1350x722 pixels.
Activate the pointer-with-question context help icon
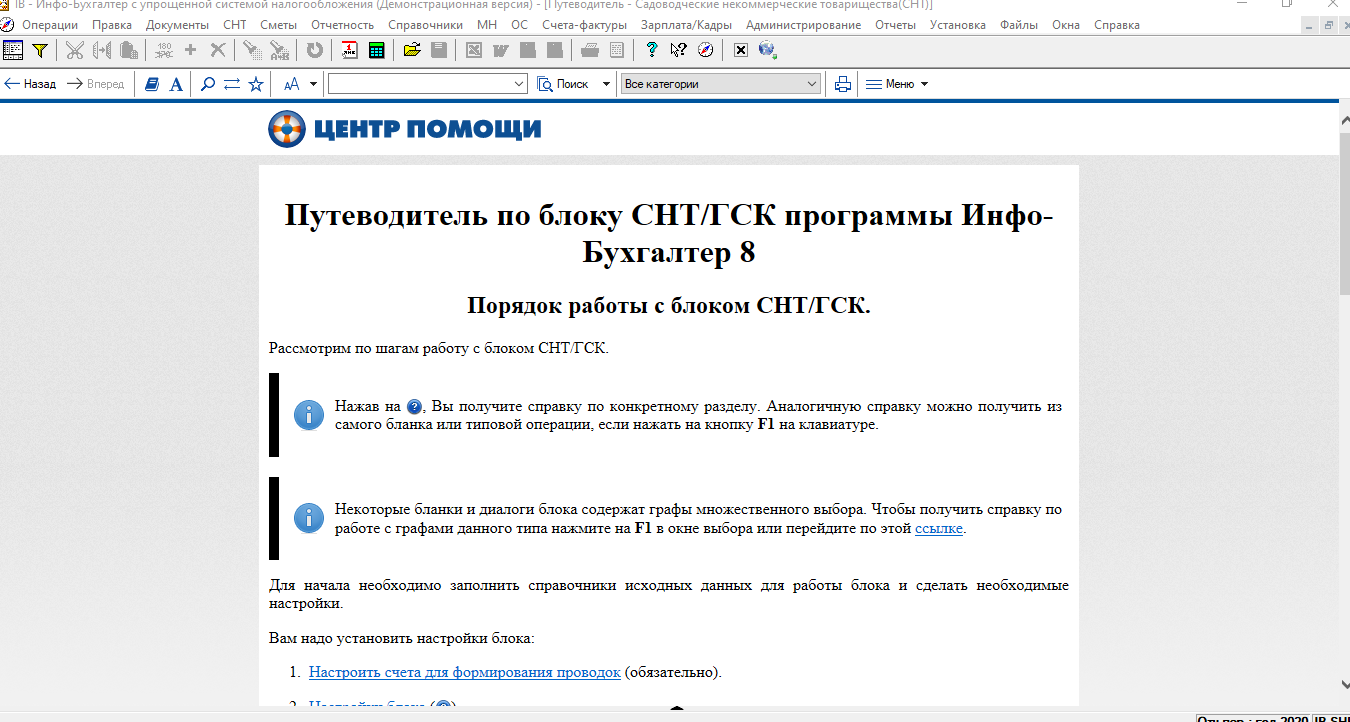coord(679,49)
